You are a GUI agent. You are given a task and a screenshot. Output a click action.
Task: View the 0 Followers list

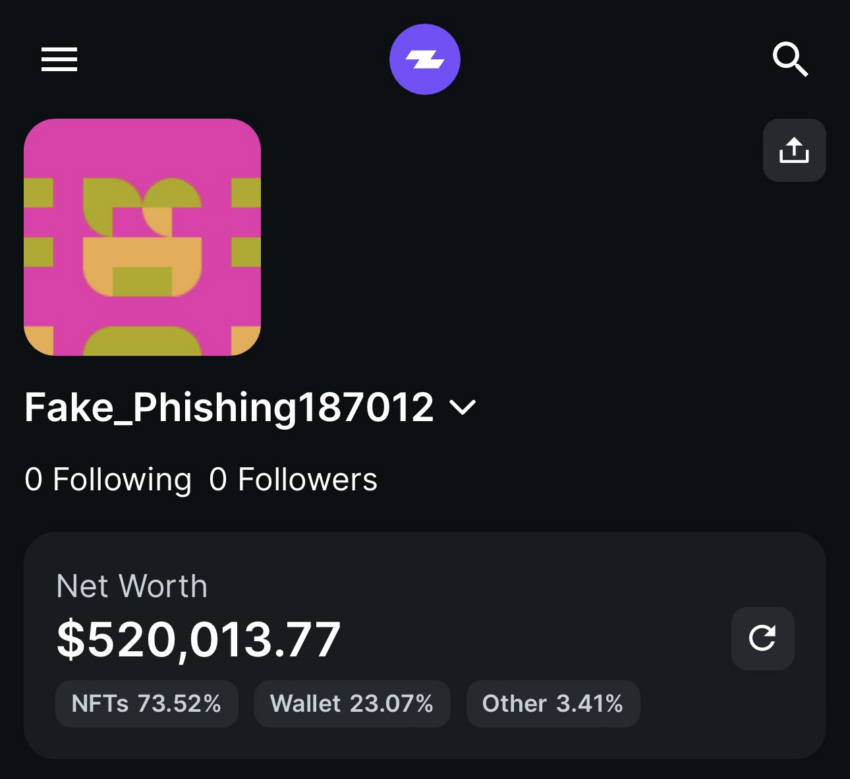click(293, 480)
